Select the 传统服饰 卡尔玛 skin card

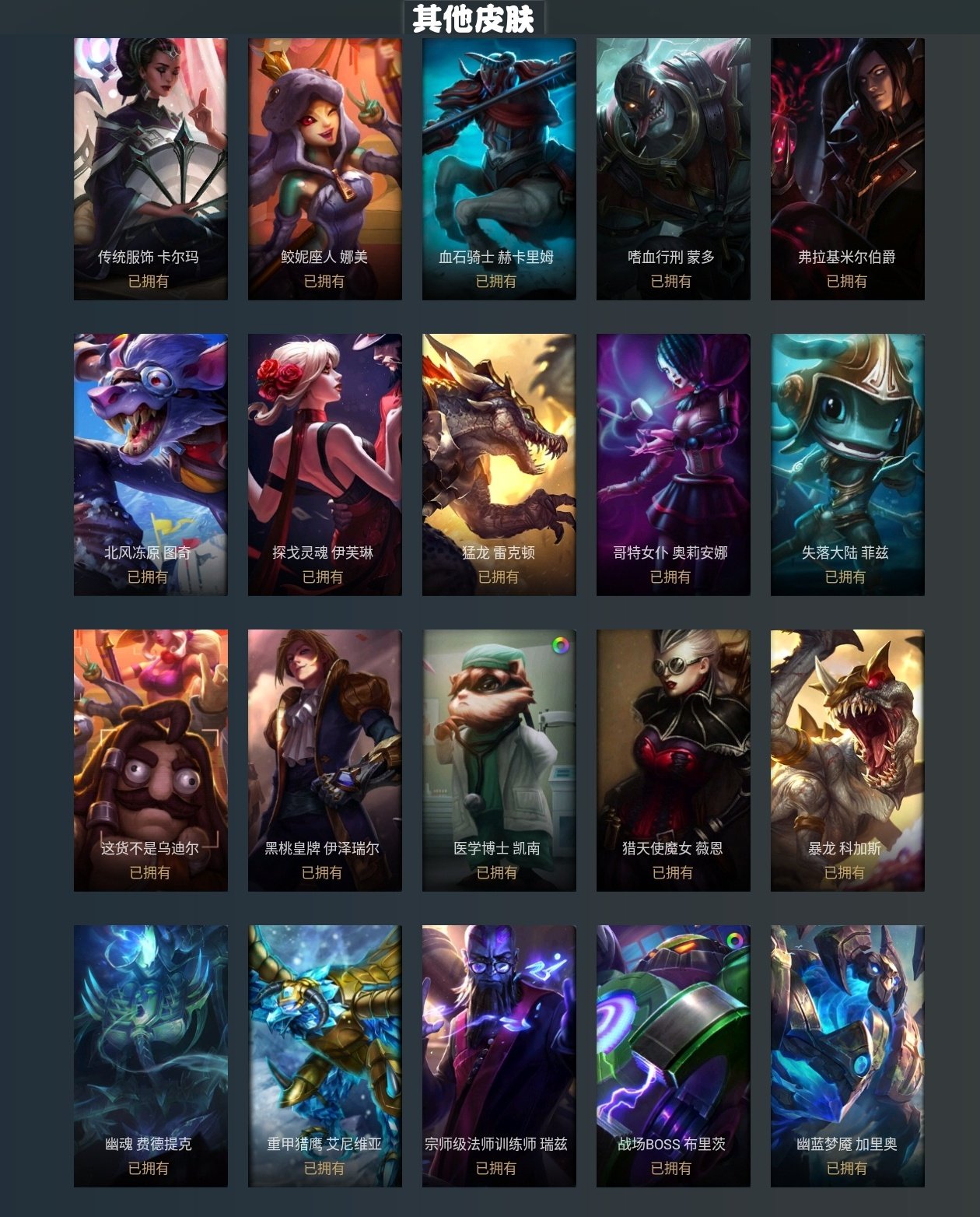[151, 169]
